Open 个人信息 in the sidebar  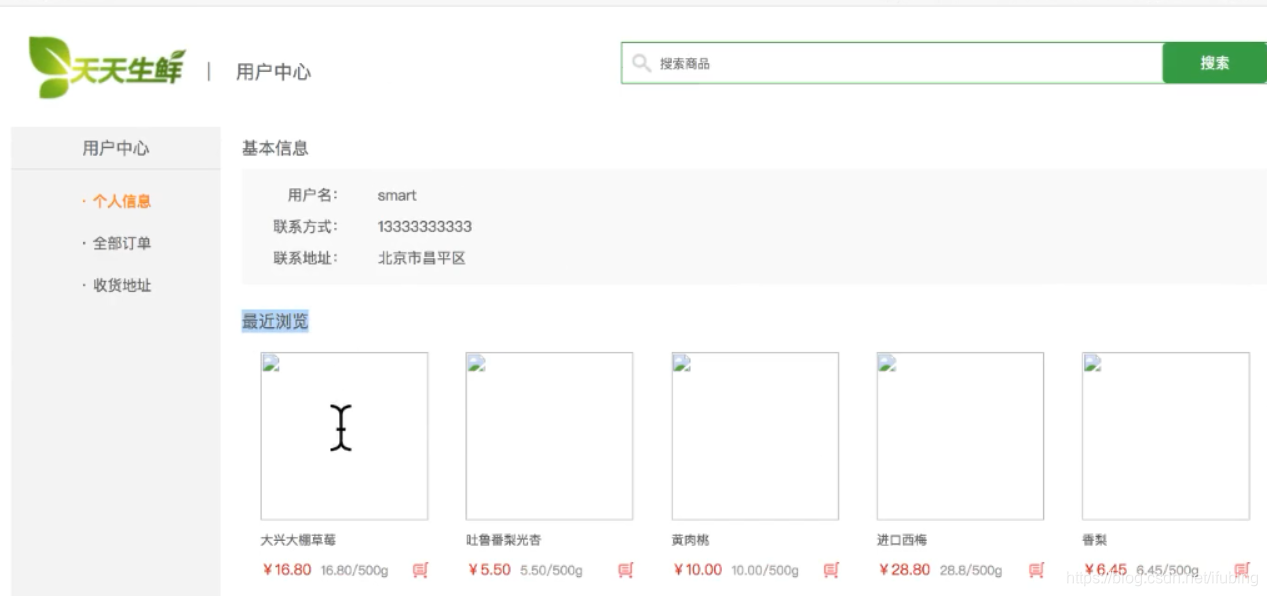121,201
